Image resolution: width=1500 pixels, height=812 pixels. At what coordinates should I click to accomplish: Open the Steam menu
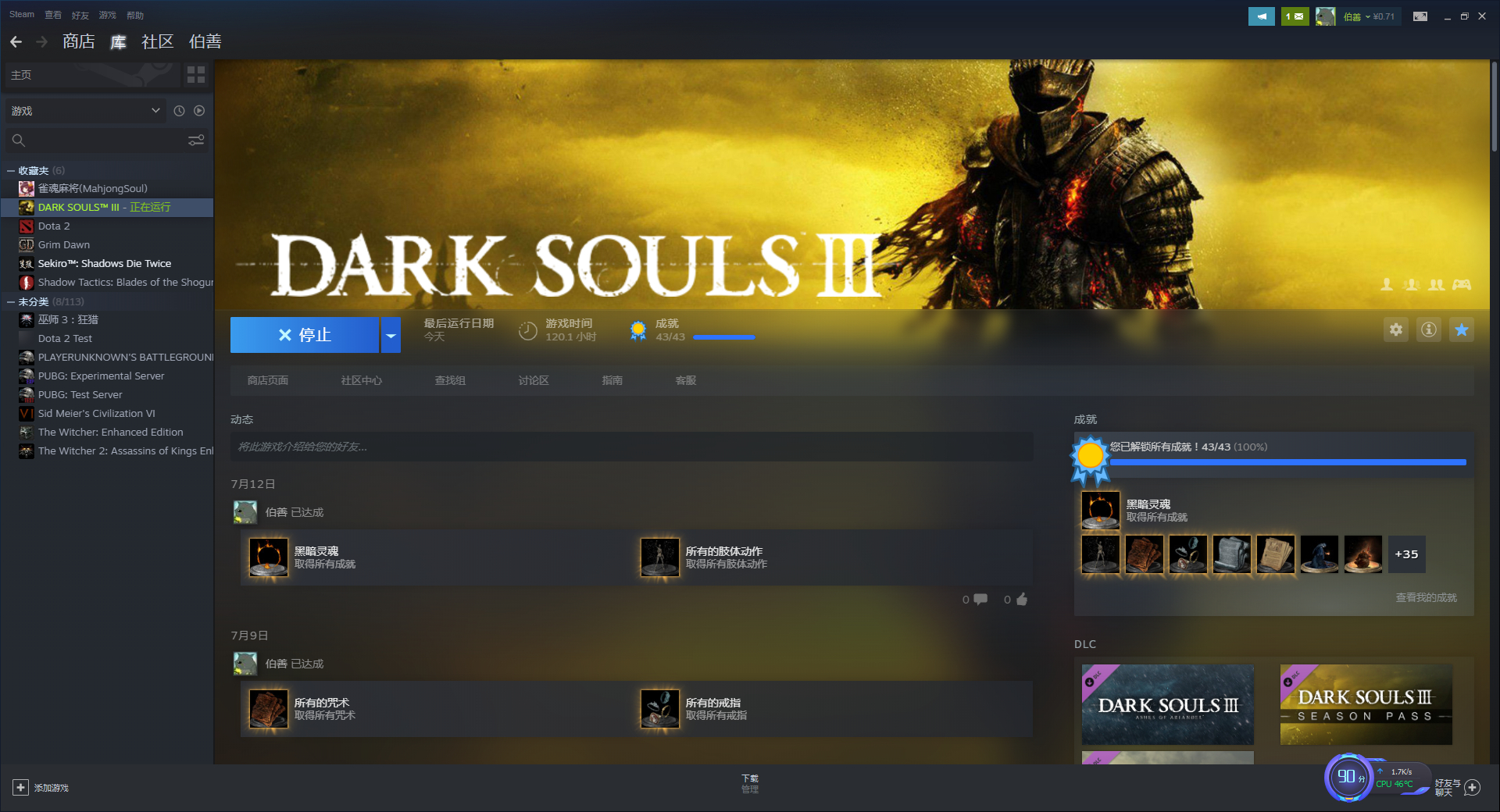(22, 15)
